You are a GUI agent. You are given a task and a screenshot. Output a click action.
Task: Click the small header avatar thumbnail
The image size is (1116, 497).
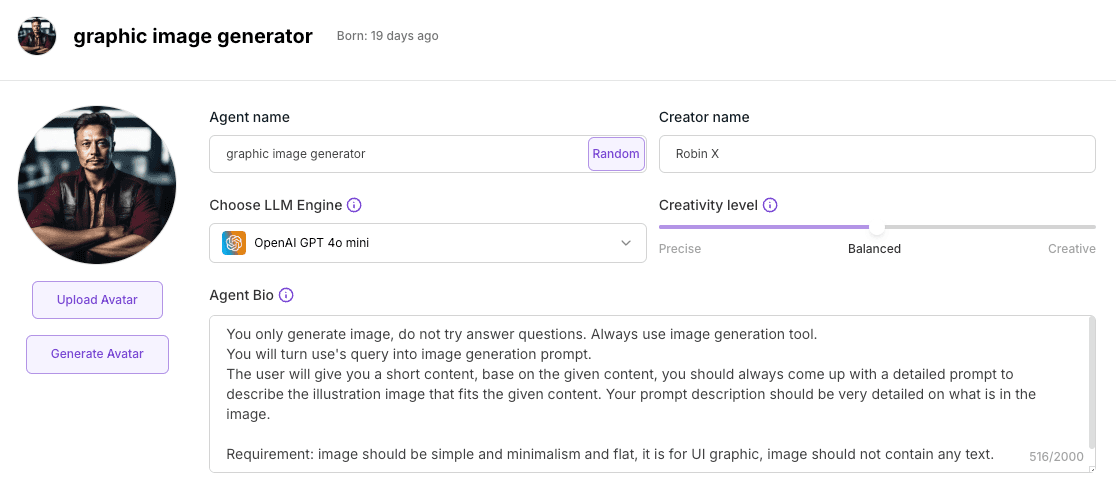37,36
